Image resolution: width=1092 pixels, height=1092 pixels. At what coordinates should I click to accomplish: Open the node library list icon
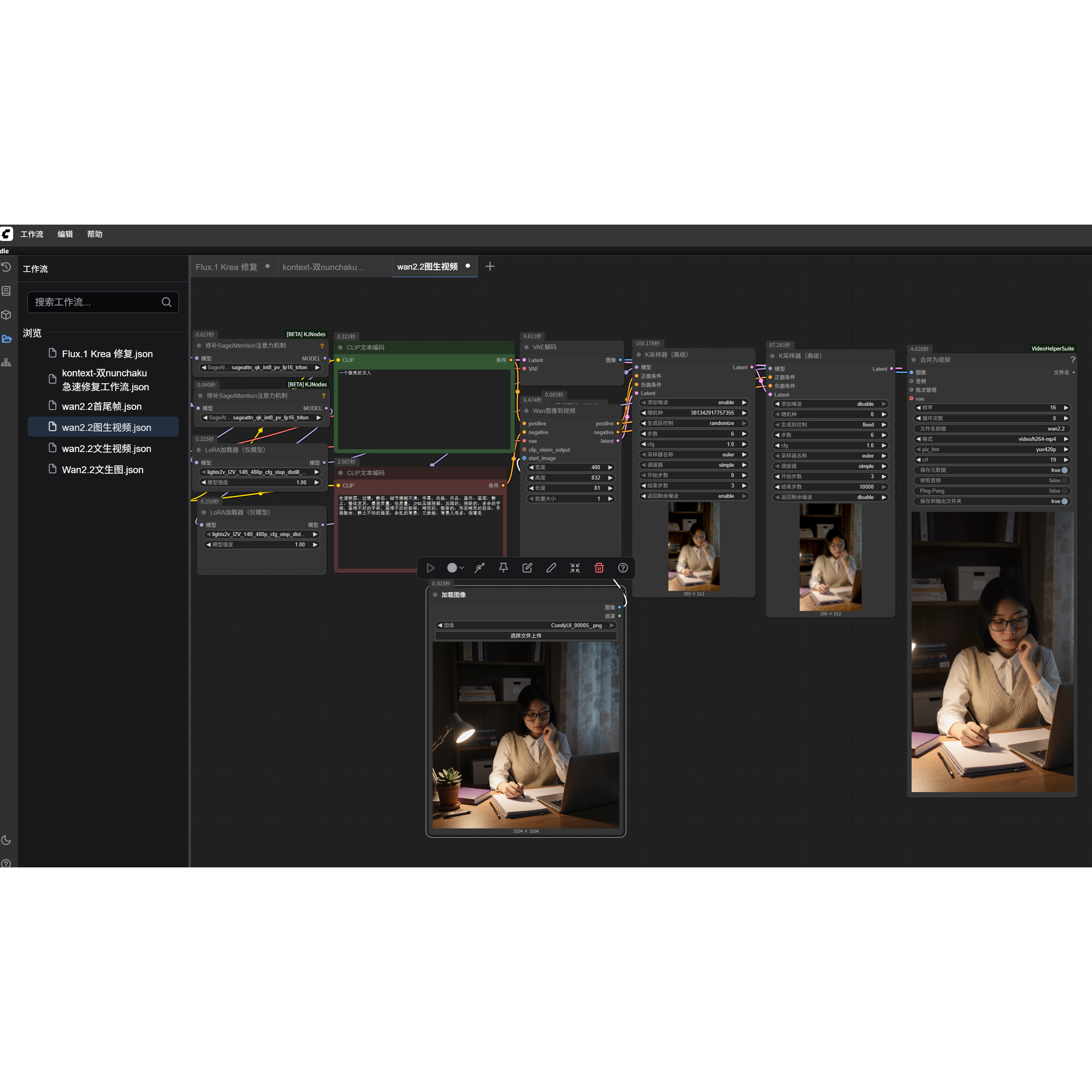(6, 290)
